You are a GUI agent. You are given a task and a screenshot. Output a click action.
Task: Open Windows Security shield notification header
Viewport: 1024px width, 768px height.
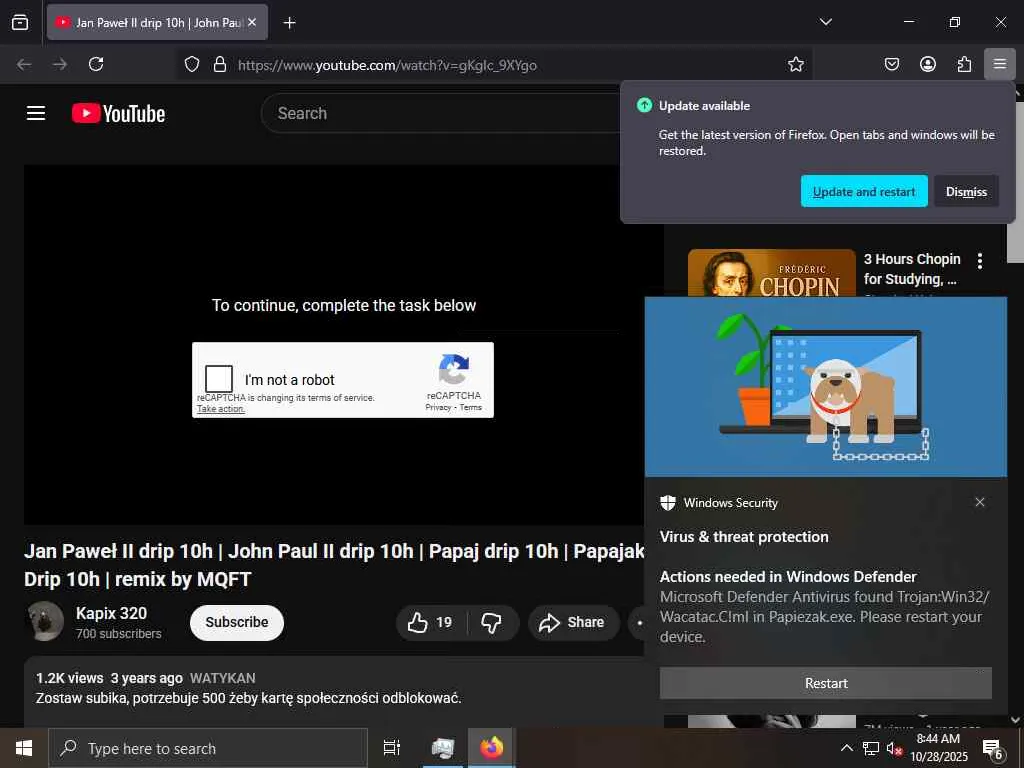pyautogui.click(x=720, y=503)
